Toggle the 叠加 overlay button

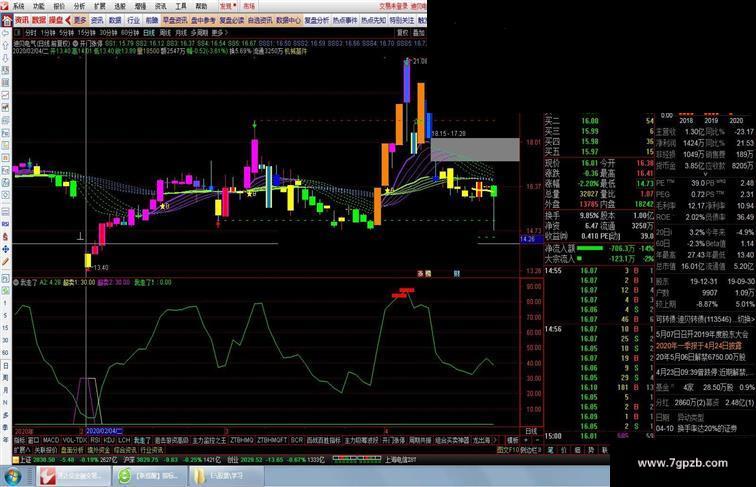point(418,33)
